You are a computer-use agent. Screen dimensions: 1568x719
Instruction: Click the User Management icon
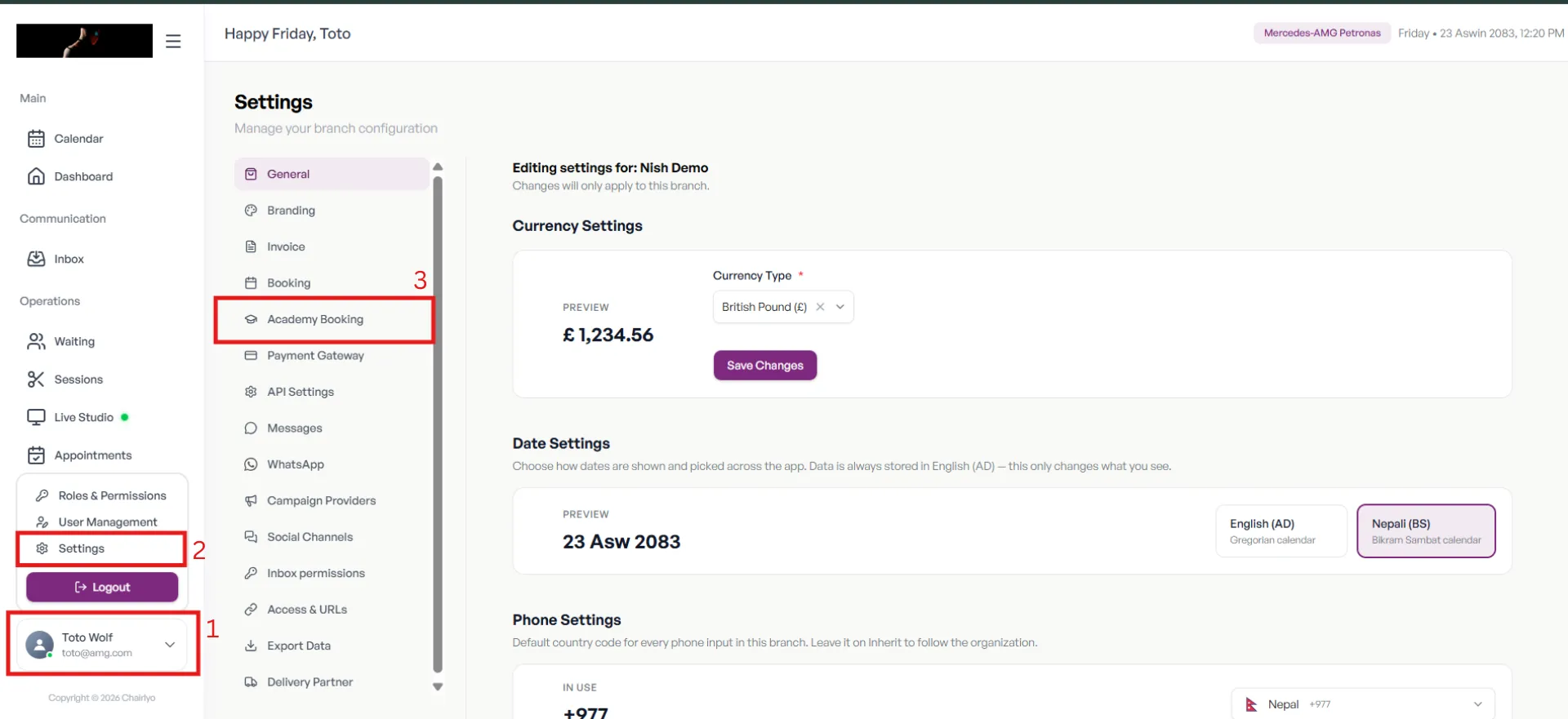pyautogui.click(x=42, y=522)
